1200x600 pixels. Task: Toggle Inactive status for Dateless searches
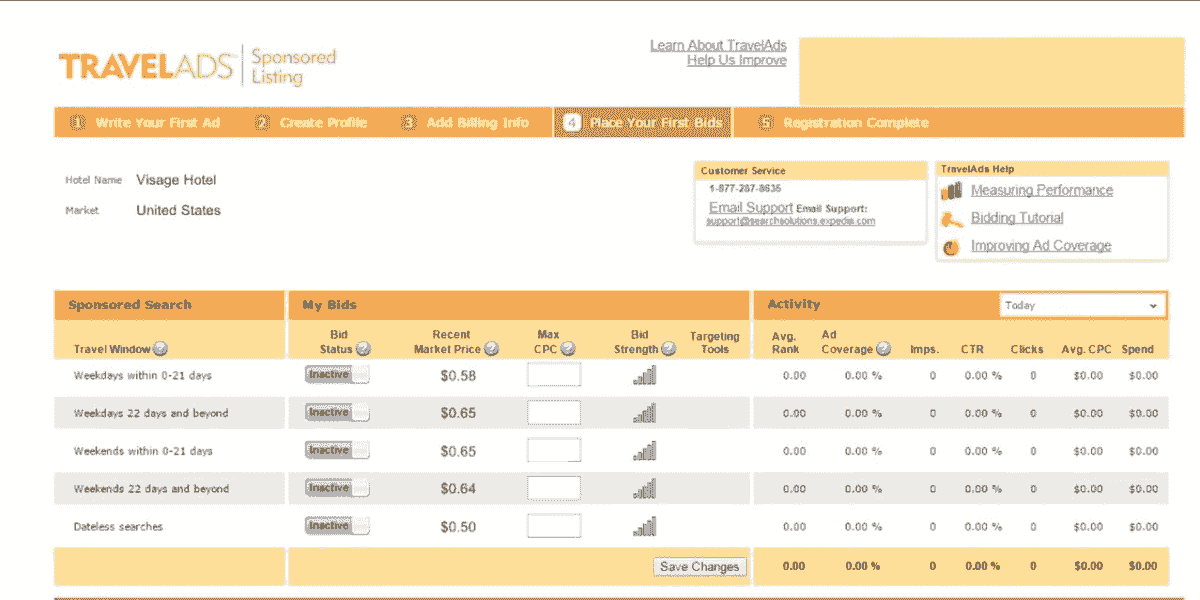coord(337,525)
